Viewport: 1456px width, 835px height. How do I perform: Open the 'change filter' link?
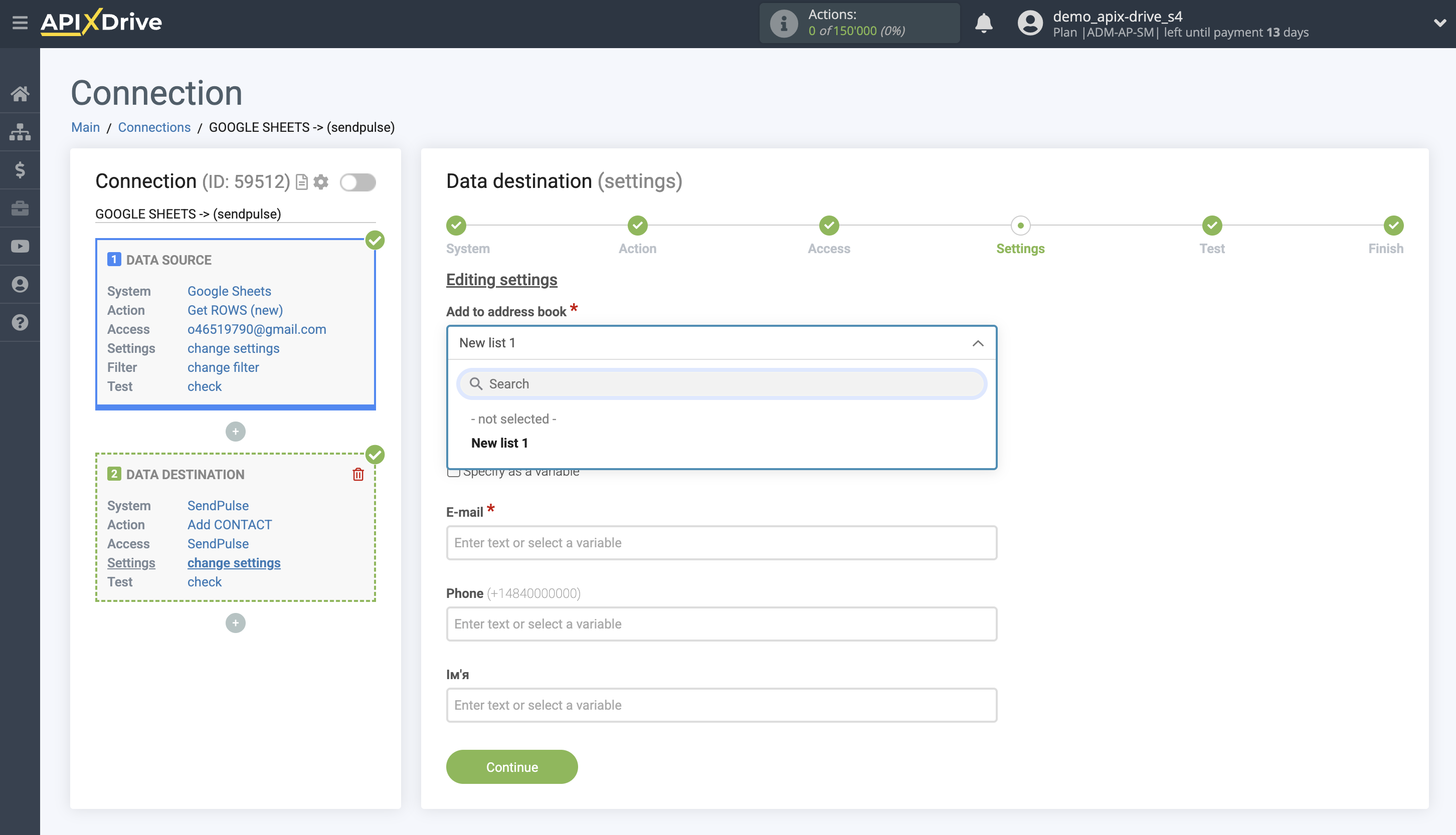click(223, 367)
